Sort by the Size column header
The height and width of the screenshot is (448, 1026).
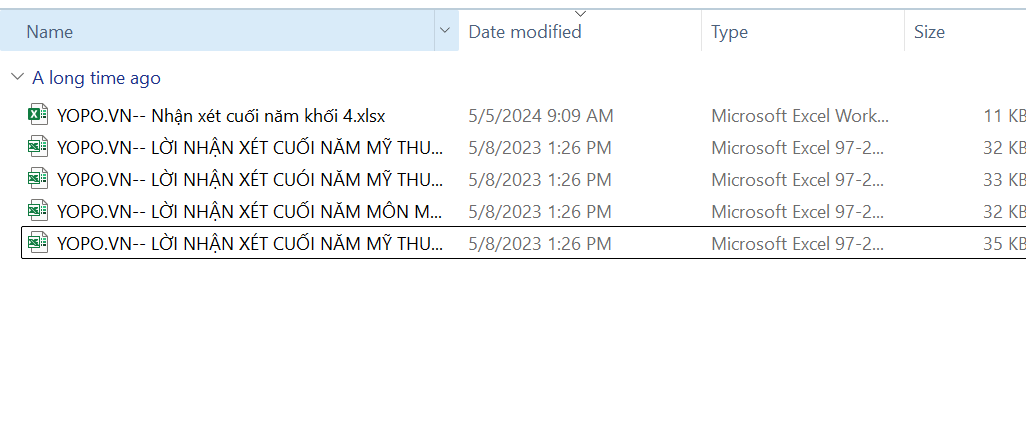pos(929,32)
